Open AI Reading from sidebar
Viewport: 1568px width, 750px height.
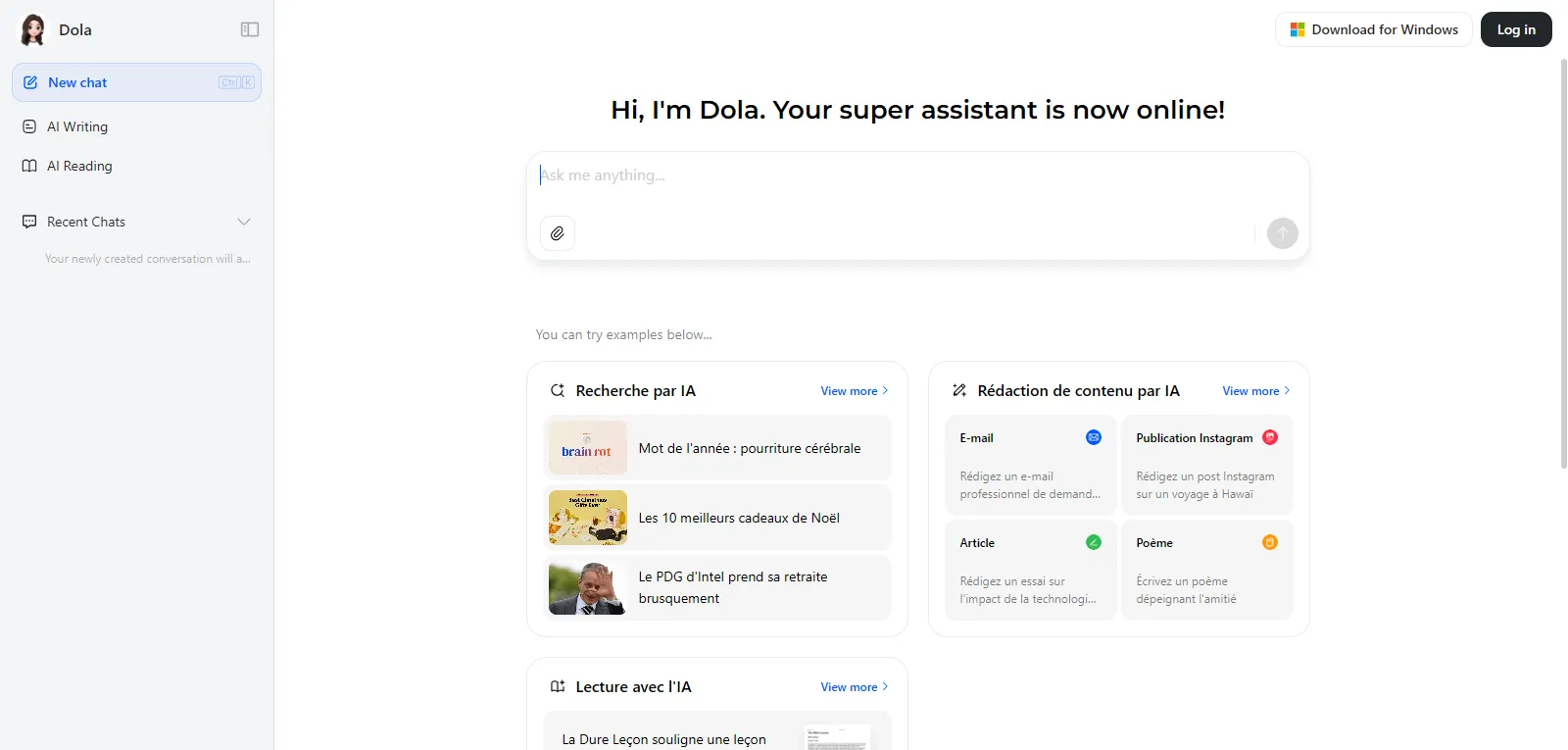(79, 166)
